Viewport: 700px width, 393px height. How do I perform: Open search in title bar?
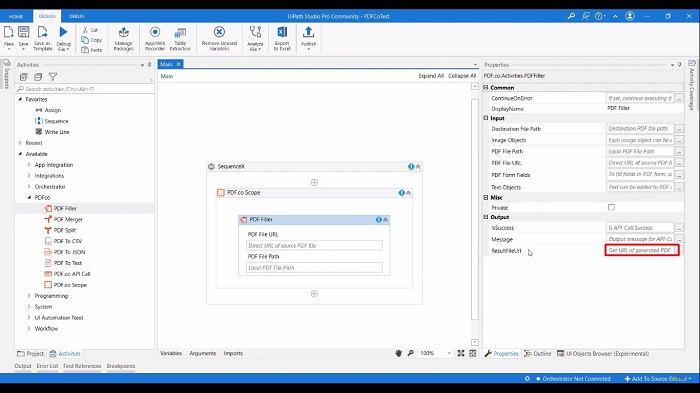tap(571, 16)
